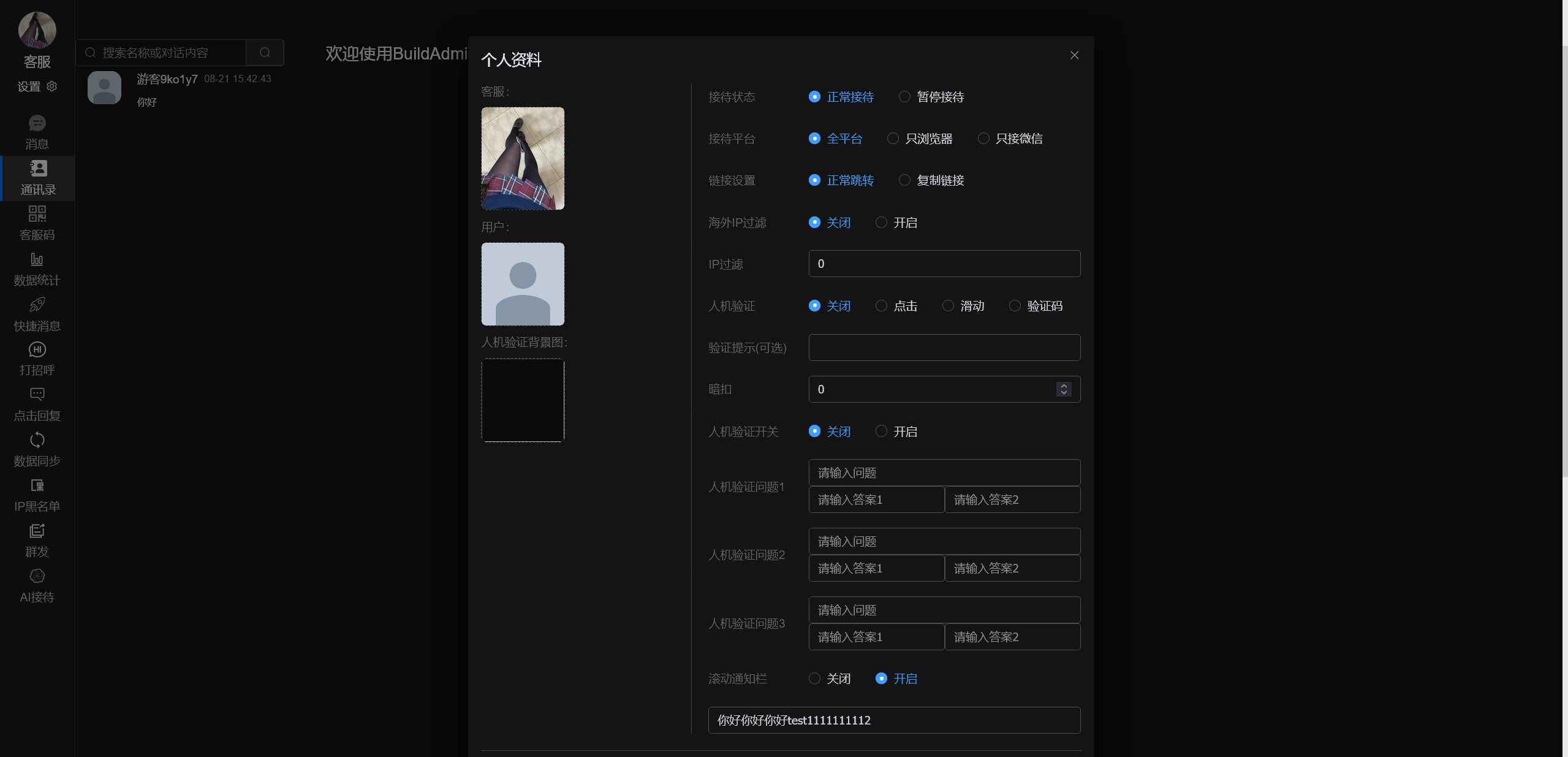Viewport: 1568px width, 757px height.
Task: Open the 消息 panel in the sidebar
Action: (37, 131)
